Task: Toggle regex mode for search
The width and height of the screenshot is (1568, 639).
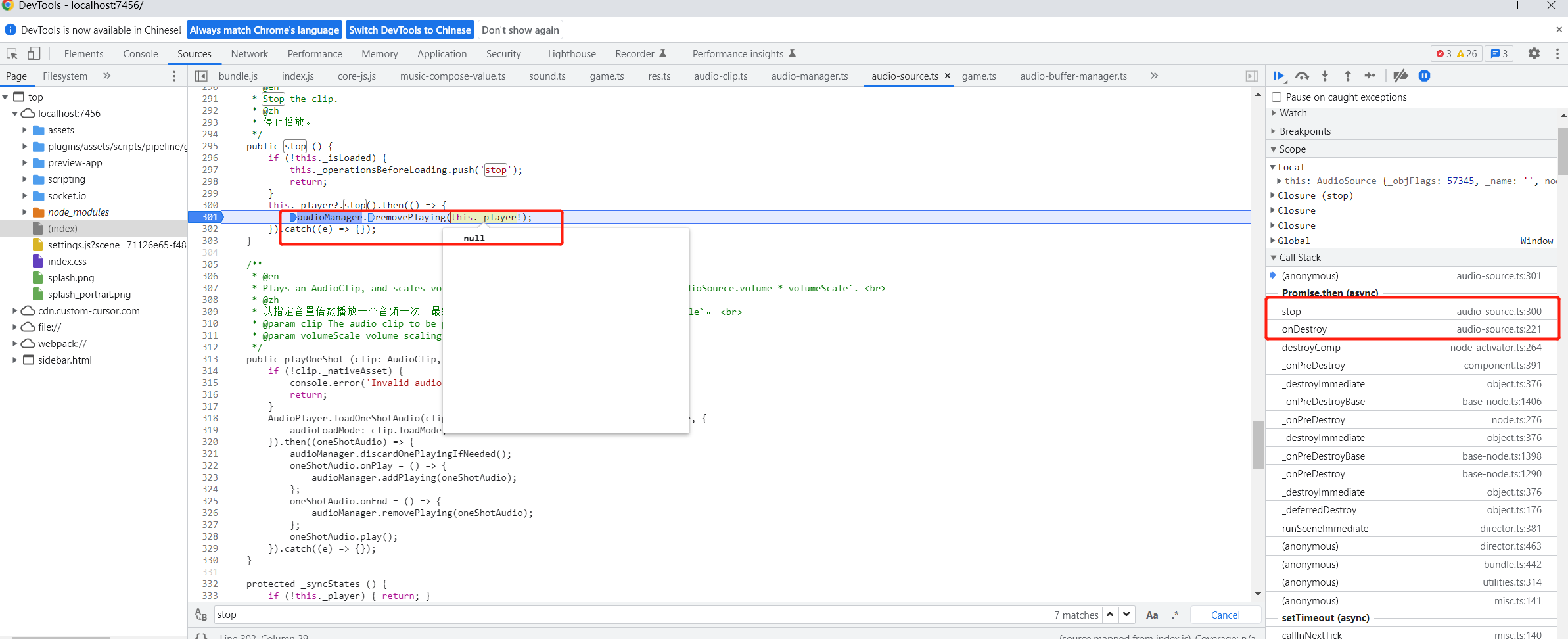Action: tap(1176, 615)
